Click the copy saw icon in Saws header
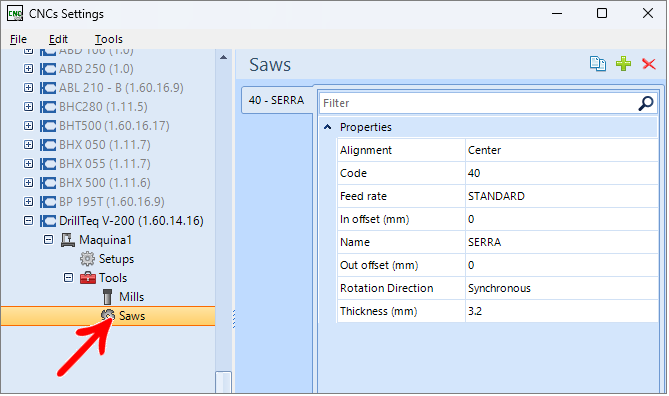Screen dimensions: 669x396 (x=598, y=64)
